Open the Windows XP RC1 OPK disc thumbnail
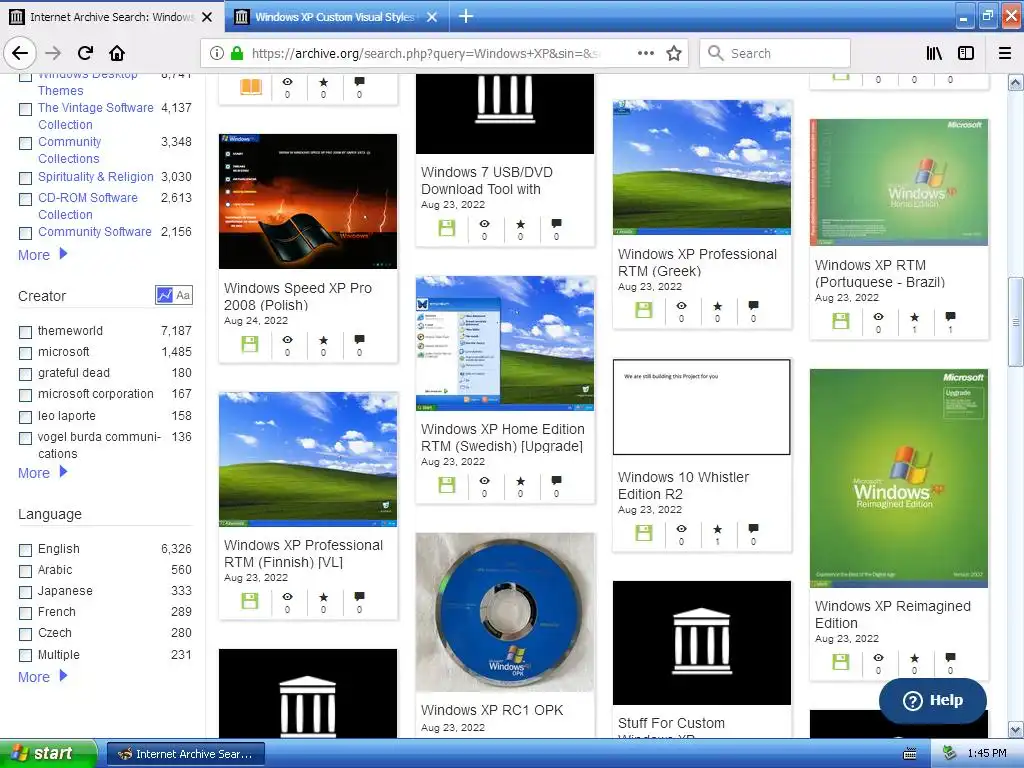Image resolution: width=1024 pixels, height=768 pixels. tap(505, 613)
